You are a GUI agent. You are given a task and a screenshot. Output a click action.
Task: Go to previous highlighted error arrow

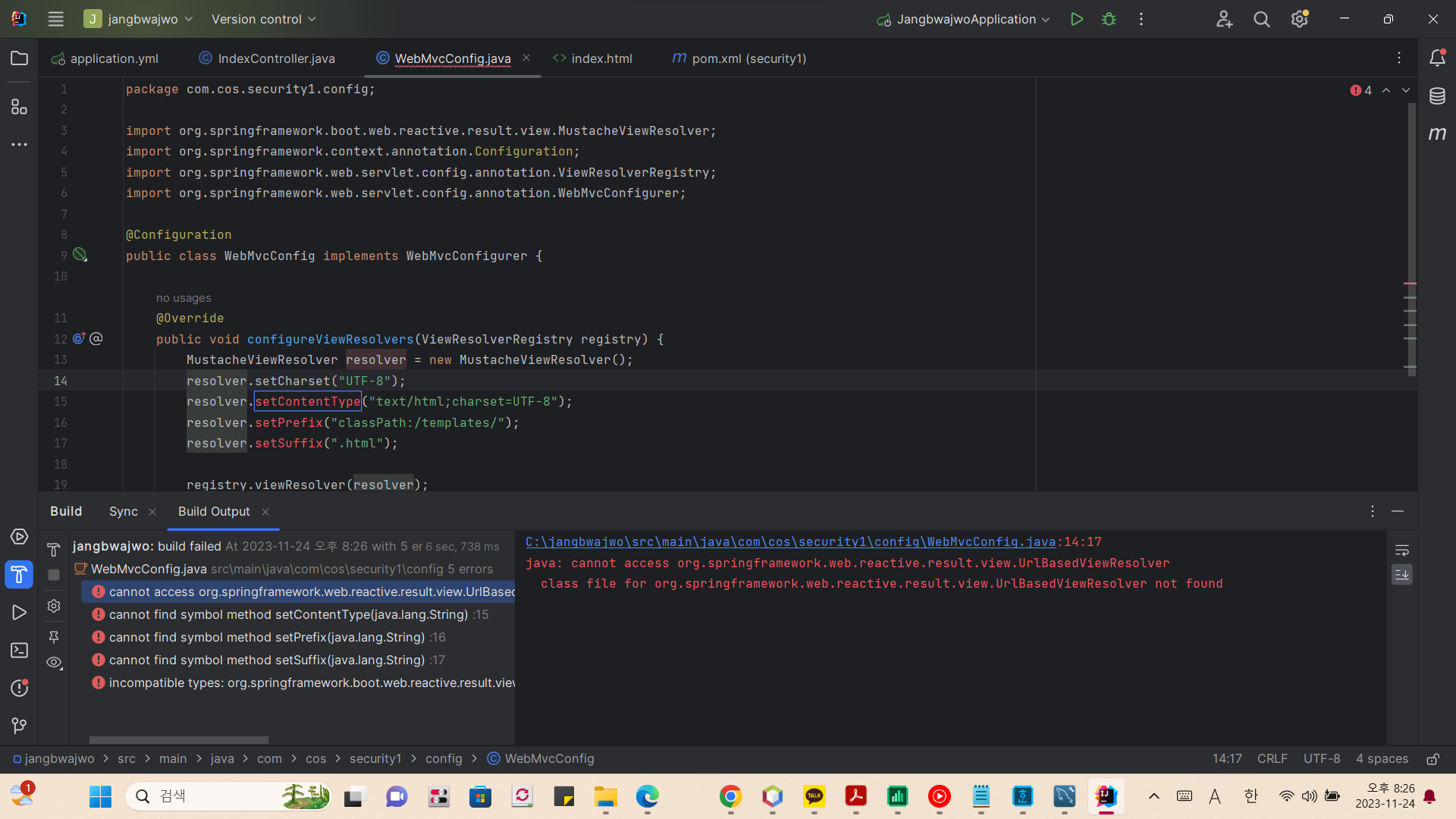(x=1386, y=90)
